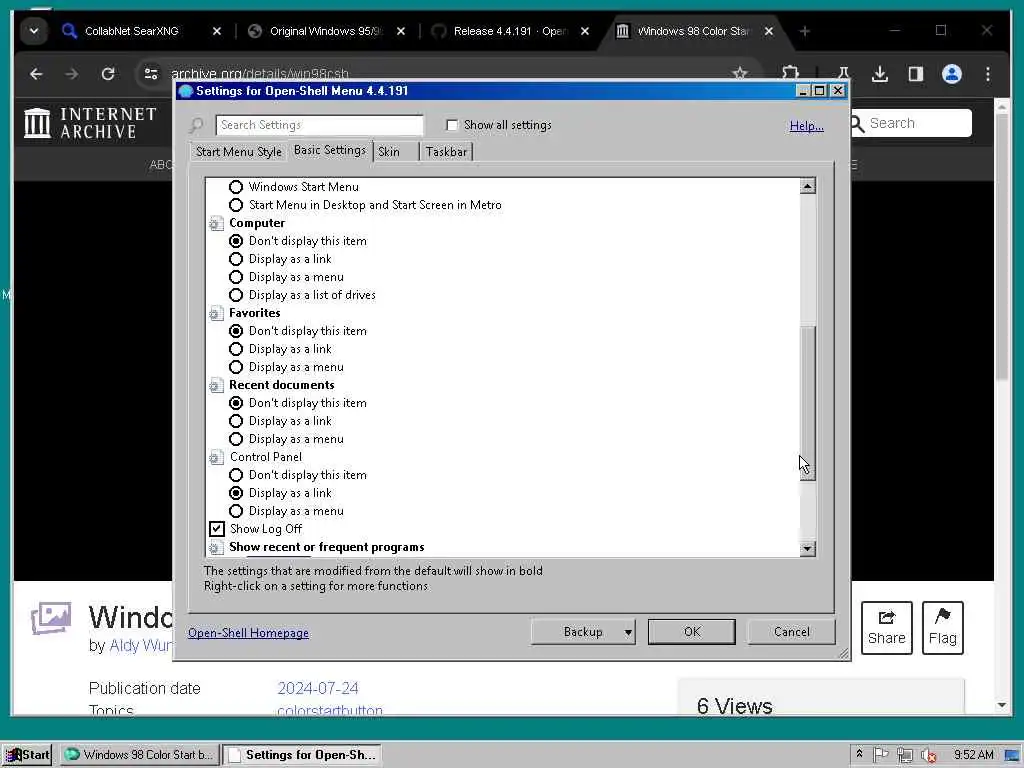Open the Open-Shell Homepage link
The width and height of the screenshot is (1024, 768).
248,633
